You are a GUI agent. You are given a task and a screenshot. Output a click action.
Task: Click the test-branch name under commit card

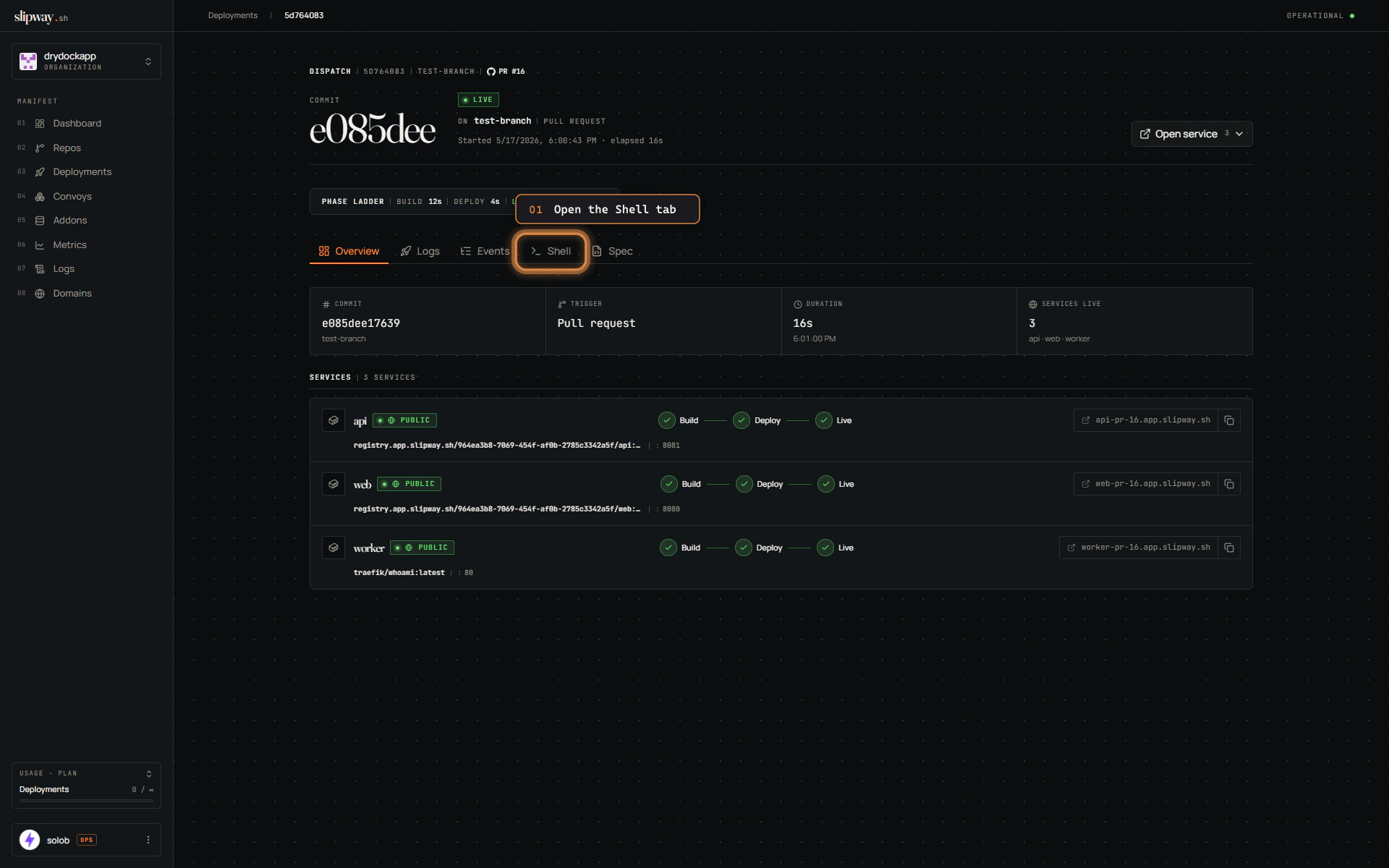click(344, 339)
